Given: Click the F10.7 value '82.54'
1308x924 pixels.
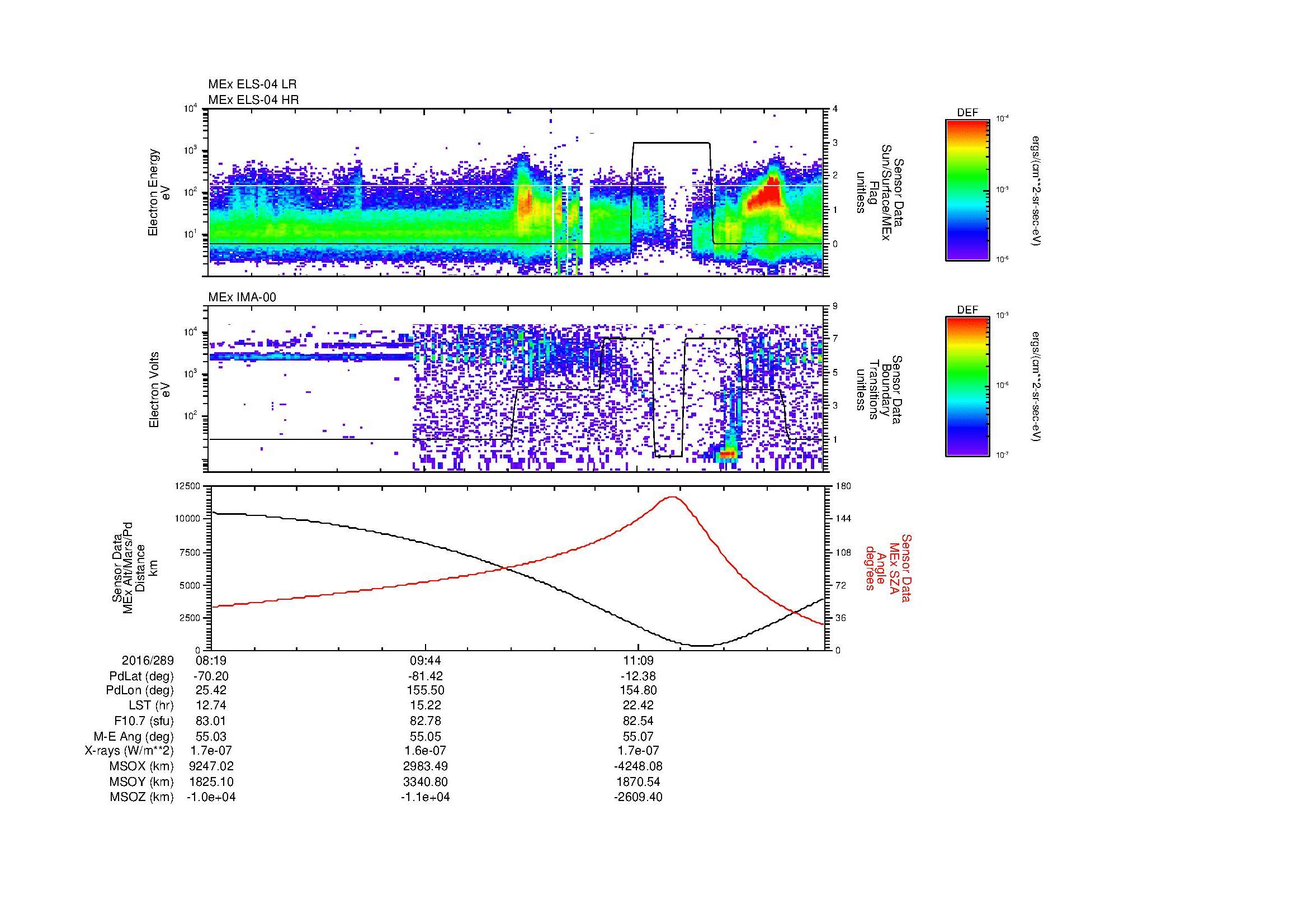Looking at the screenshot, I should point(638,721).
